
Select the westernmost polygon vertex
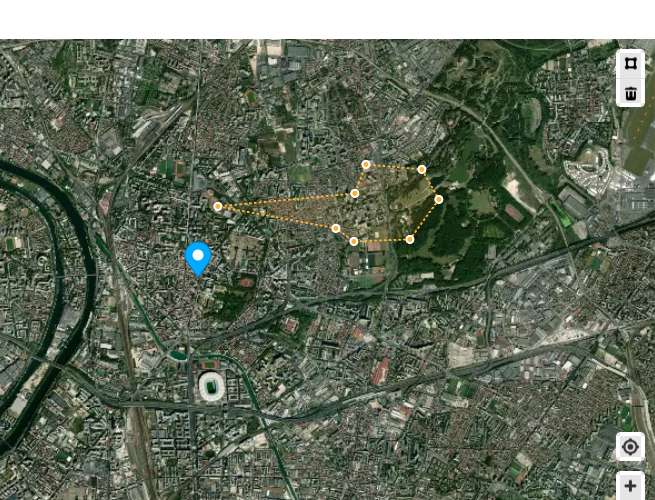(217, 206)
